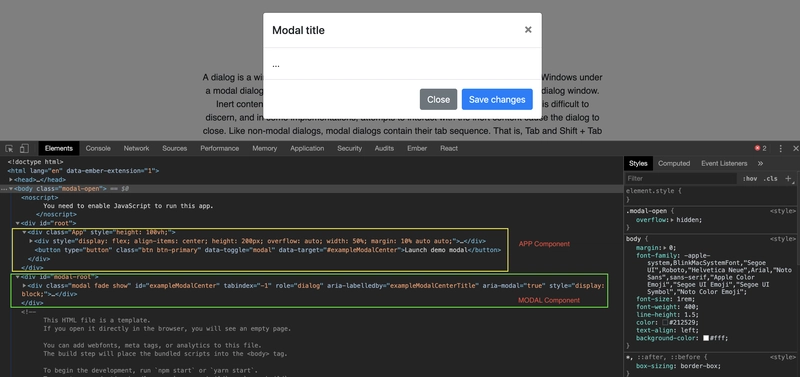Click the Save changes button
800x377 pixels.
tap(497, 99)
